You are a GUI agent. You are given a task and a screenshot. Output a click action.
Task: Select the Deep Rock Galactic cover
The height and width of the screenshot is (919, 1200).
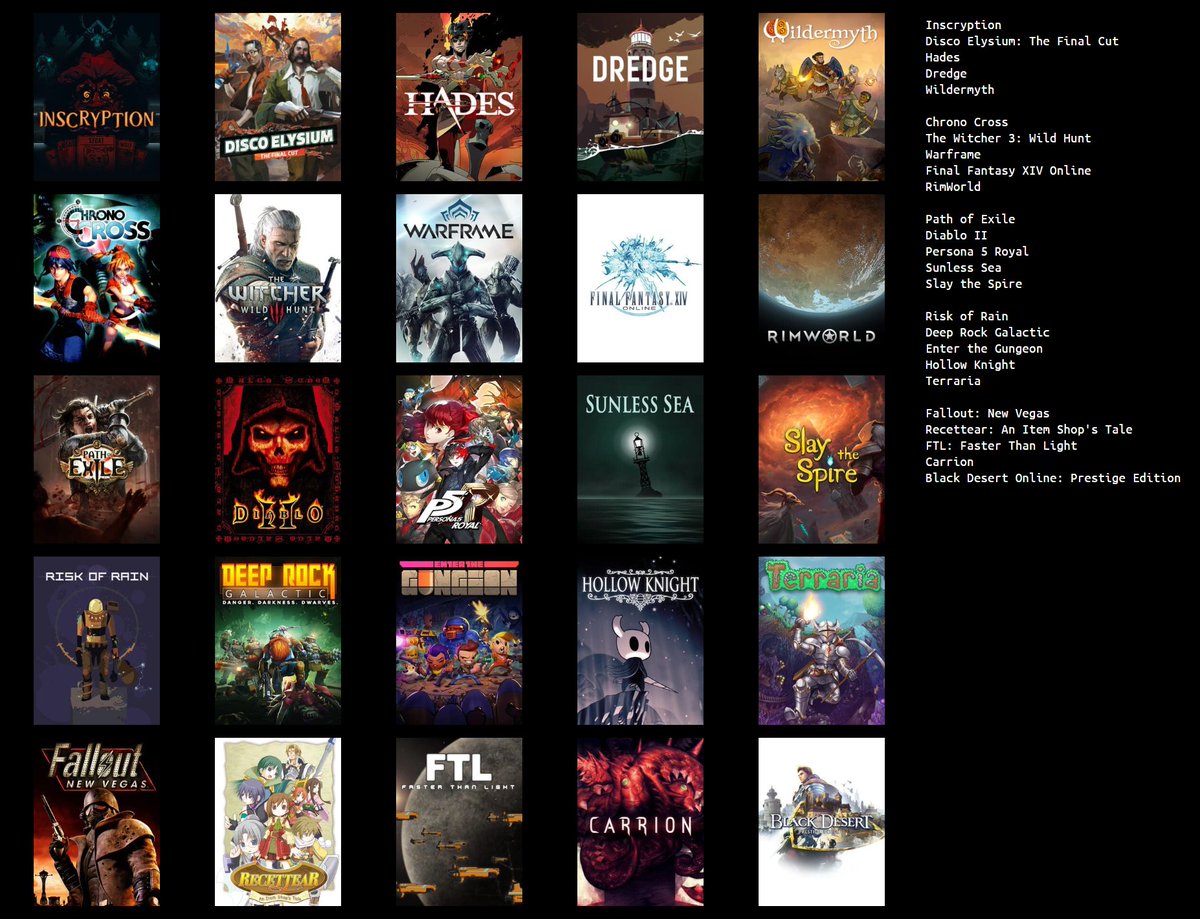[x=278, y=641]
